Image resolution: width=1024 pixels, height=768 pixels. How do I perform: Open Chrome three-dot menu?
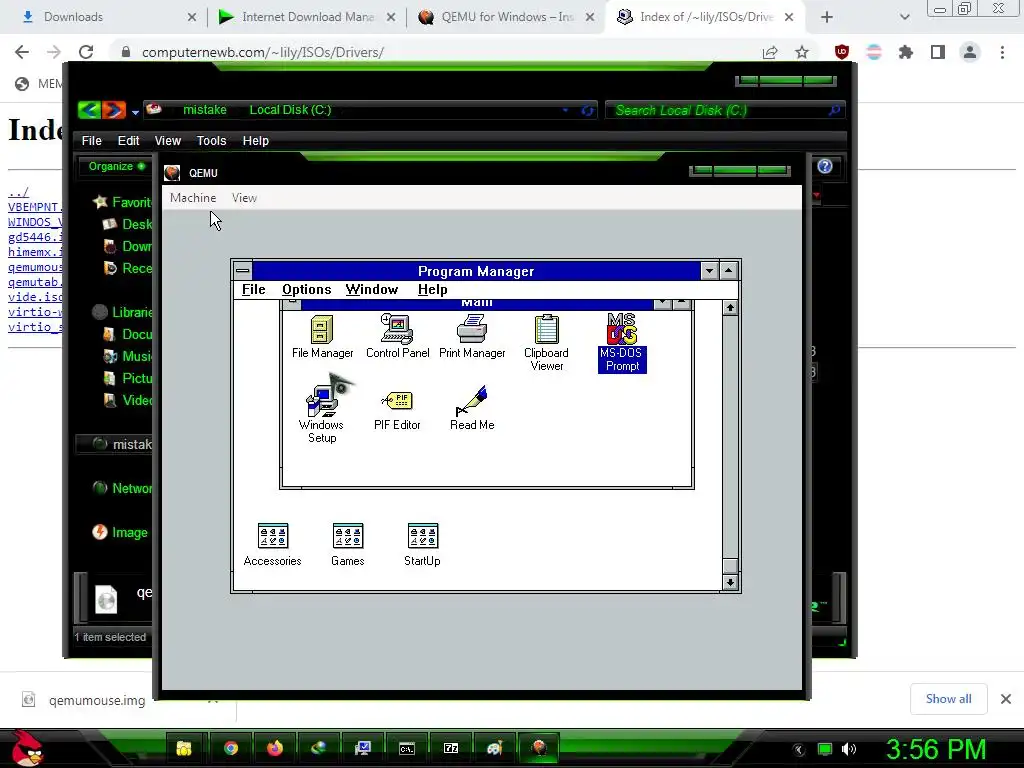(1002, 52)
